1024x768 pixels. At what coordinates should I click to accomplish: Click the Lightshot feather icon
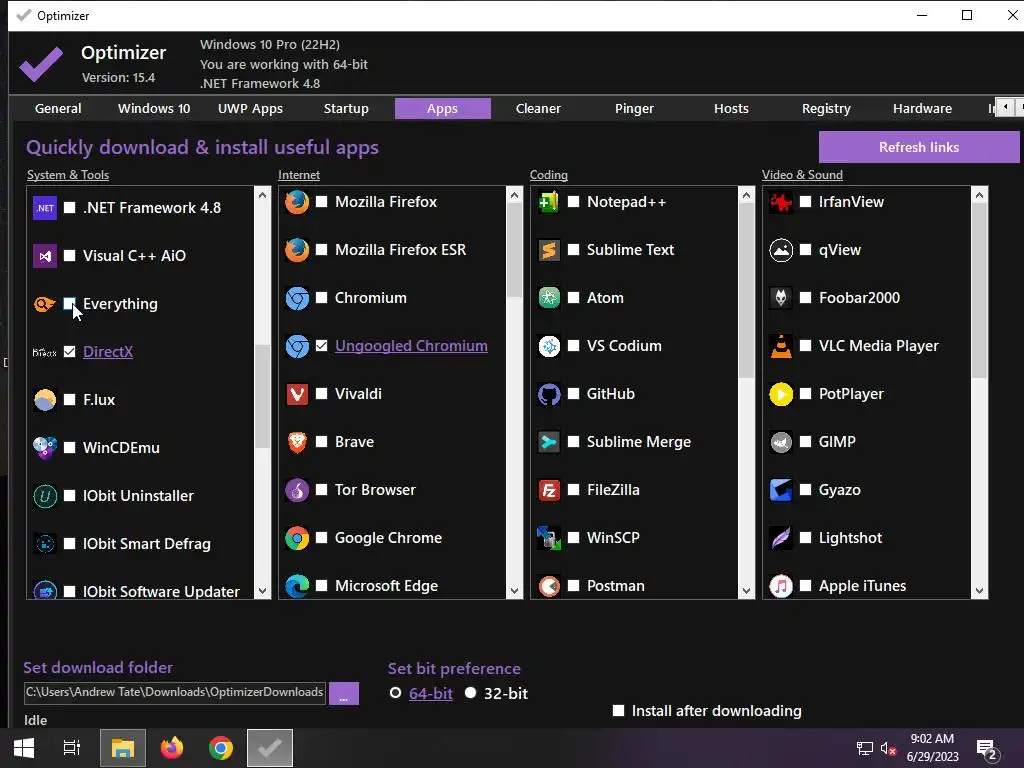point(781,538)
